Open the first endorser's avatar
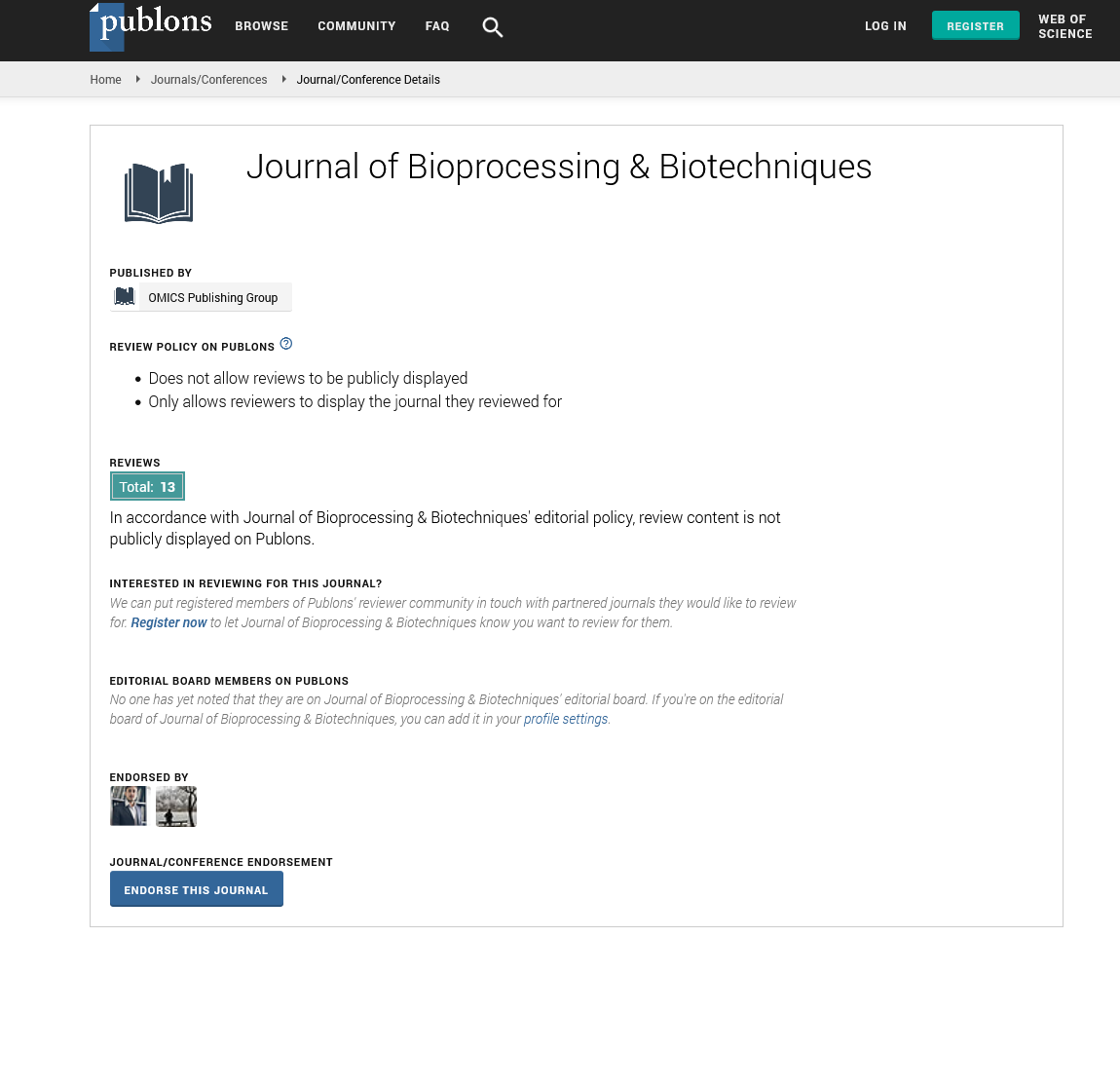This screenshot has width=1120, height=1087. 129,806
